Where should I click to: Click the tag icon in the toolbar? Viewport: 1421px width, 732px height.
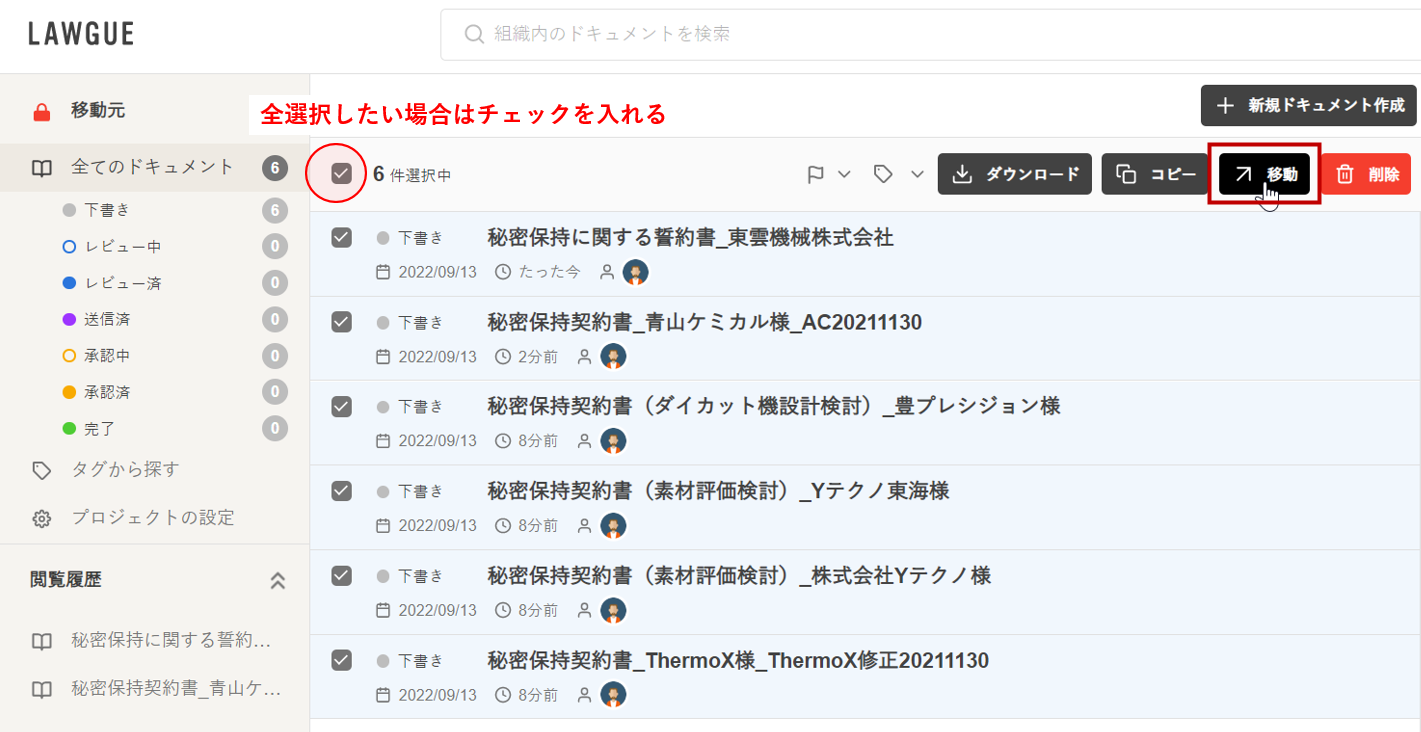(883, 175)
